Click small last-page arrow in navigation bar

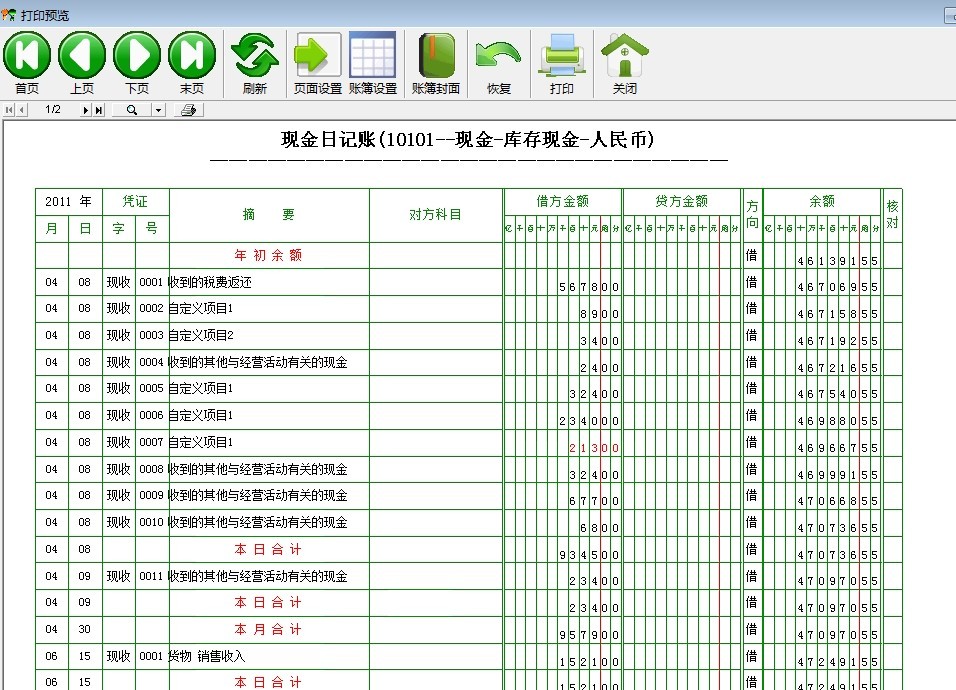pyautogui.click(x=99, y=110)
